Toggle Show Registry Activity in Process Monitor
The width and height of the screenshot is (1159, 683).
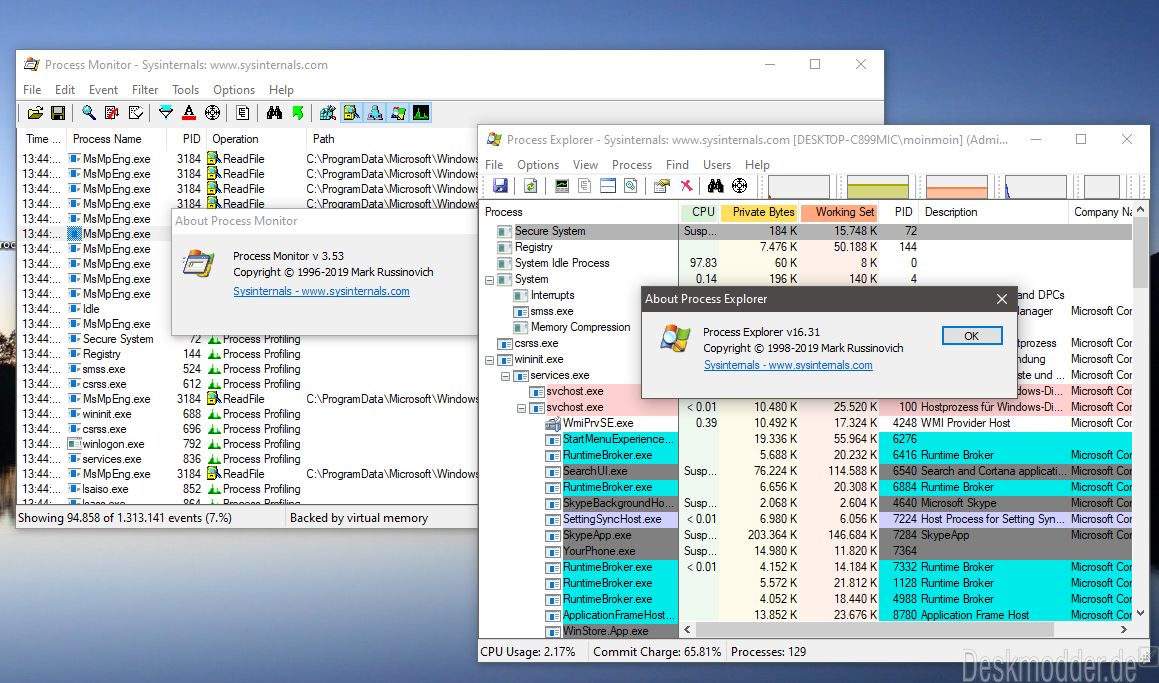pyautogui.click(x=327, y=113)
